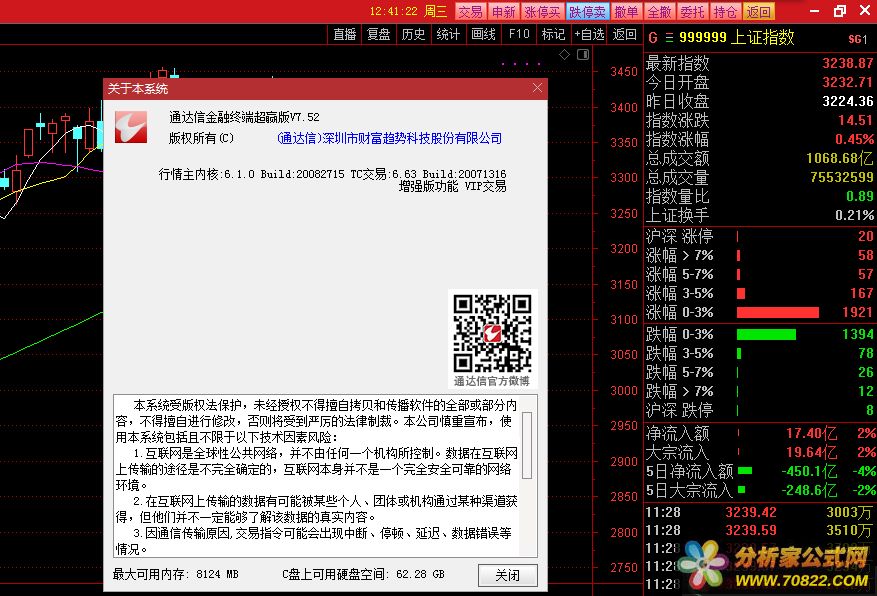The width and height of the screenshot is (877, 596).
Task: Minimize the main window
Action: pos(815,11)
